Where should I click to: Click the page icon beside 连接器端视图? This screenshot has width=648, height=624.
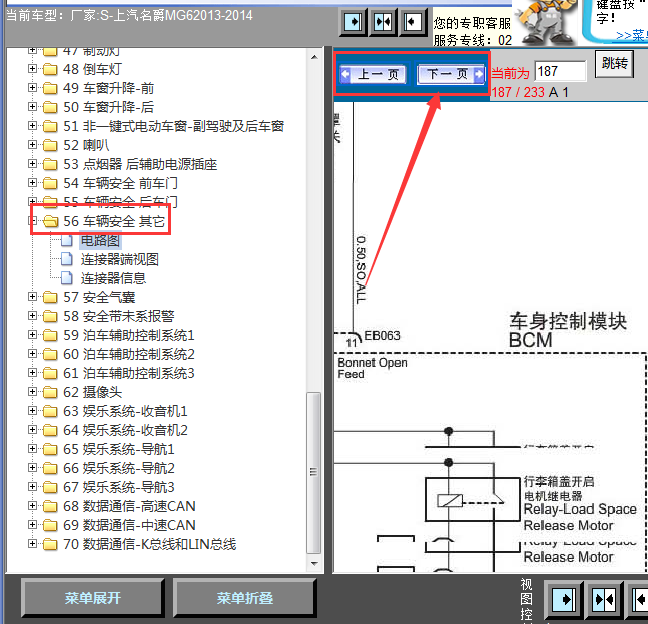(67, 260)
